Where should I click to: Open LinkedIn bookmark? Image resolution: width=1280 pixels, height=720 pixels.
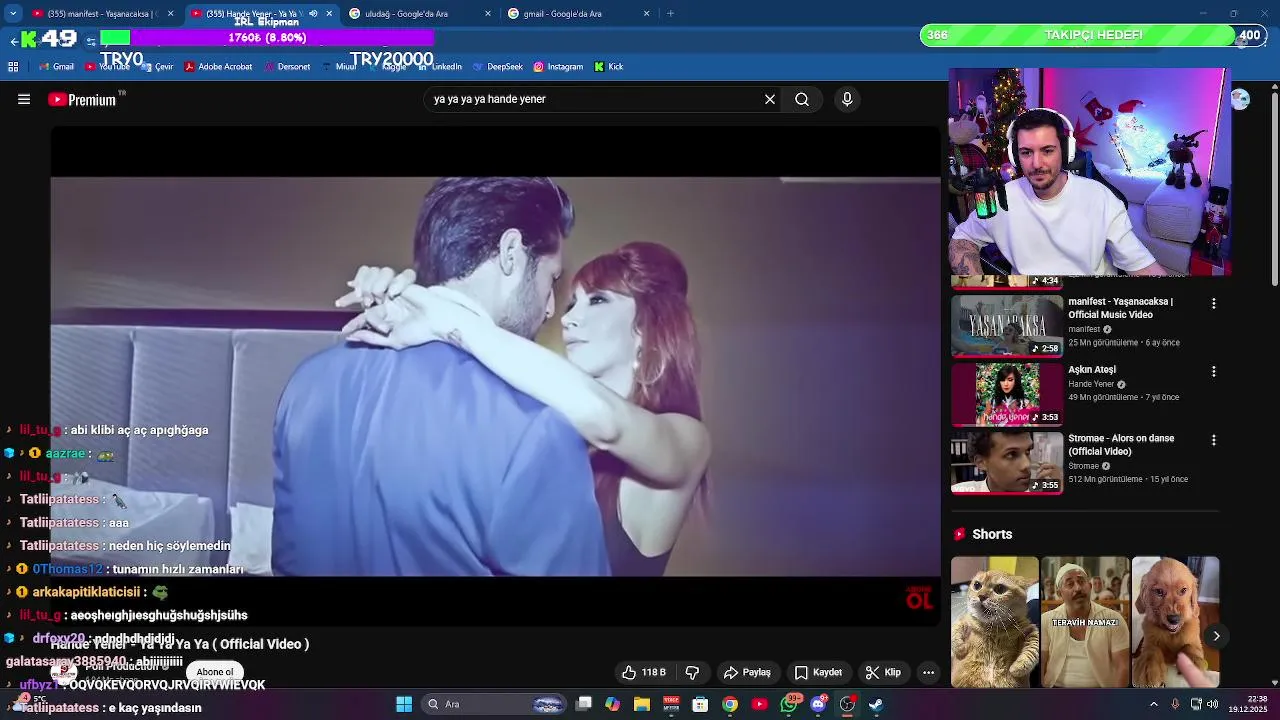[x=439, y=67]
